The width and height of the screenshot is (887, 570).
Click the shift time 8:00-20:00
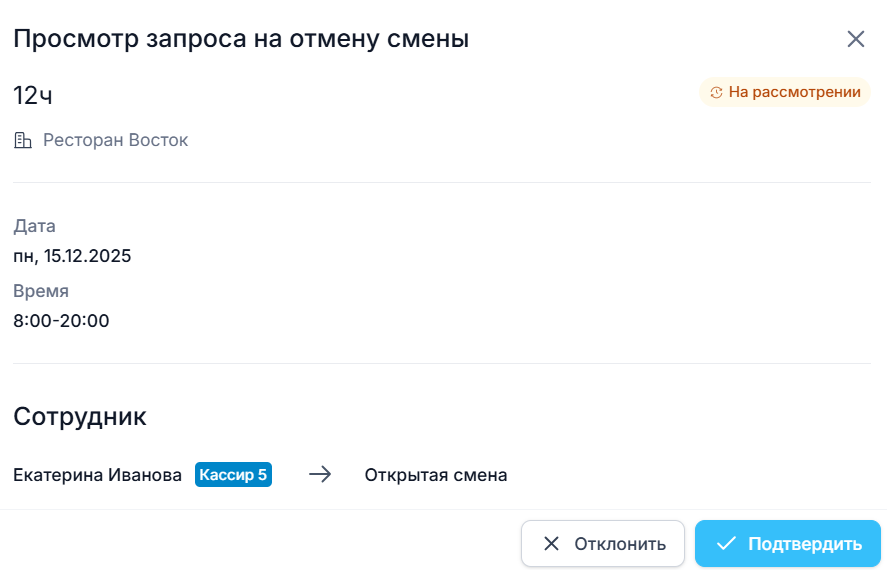tap(61, 321)
